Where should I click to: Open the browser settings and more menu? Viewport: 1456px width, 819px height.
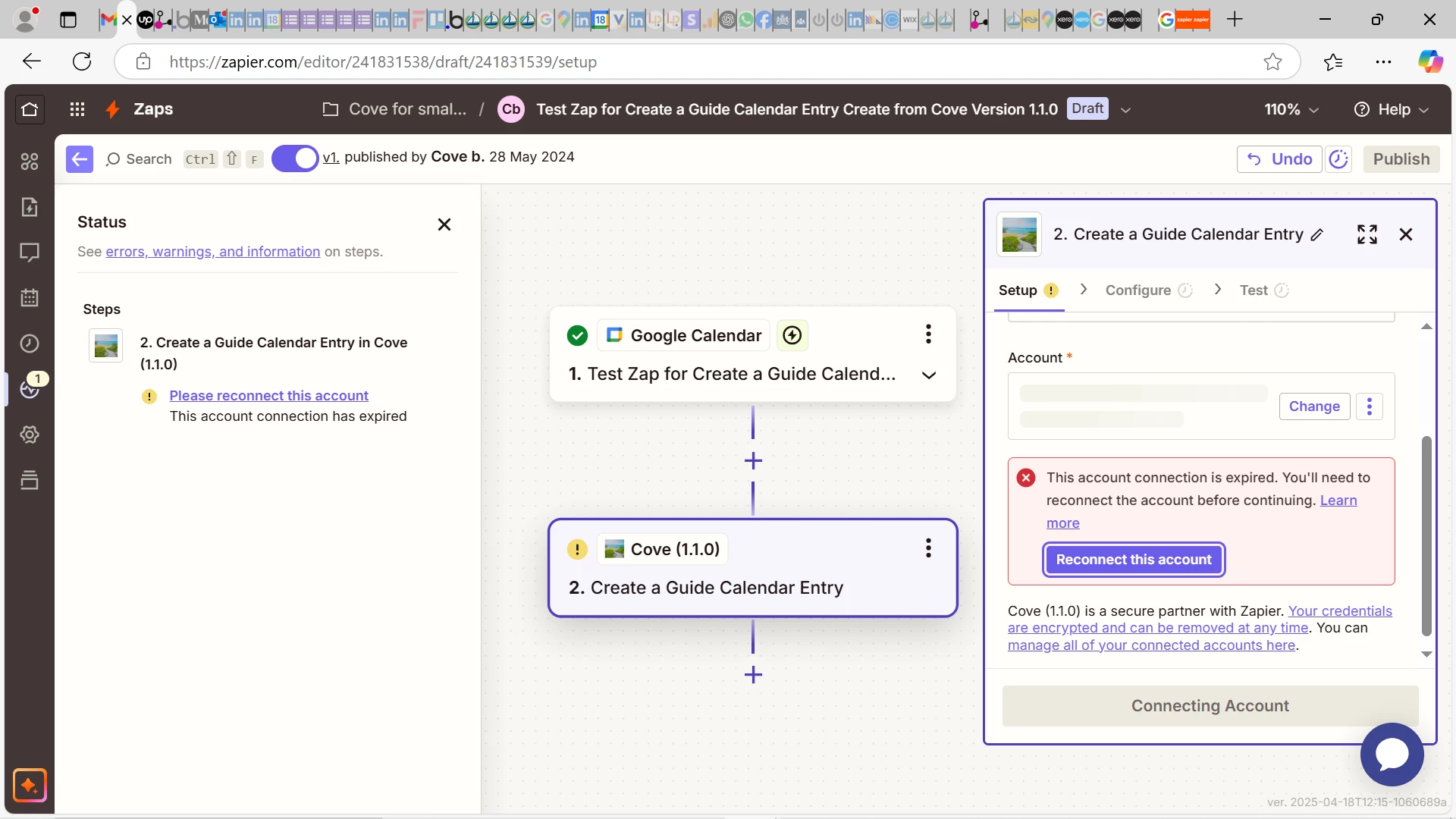(1383, 61)
